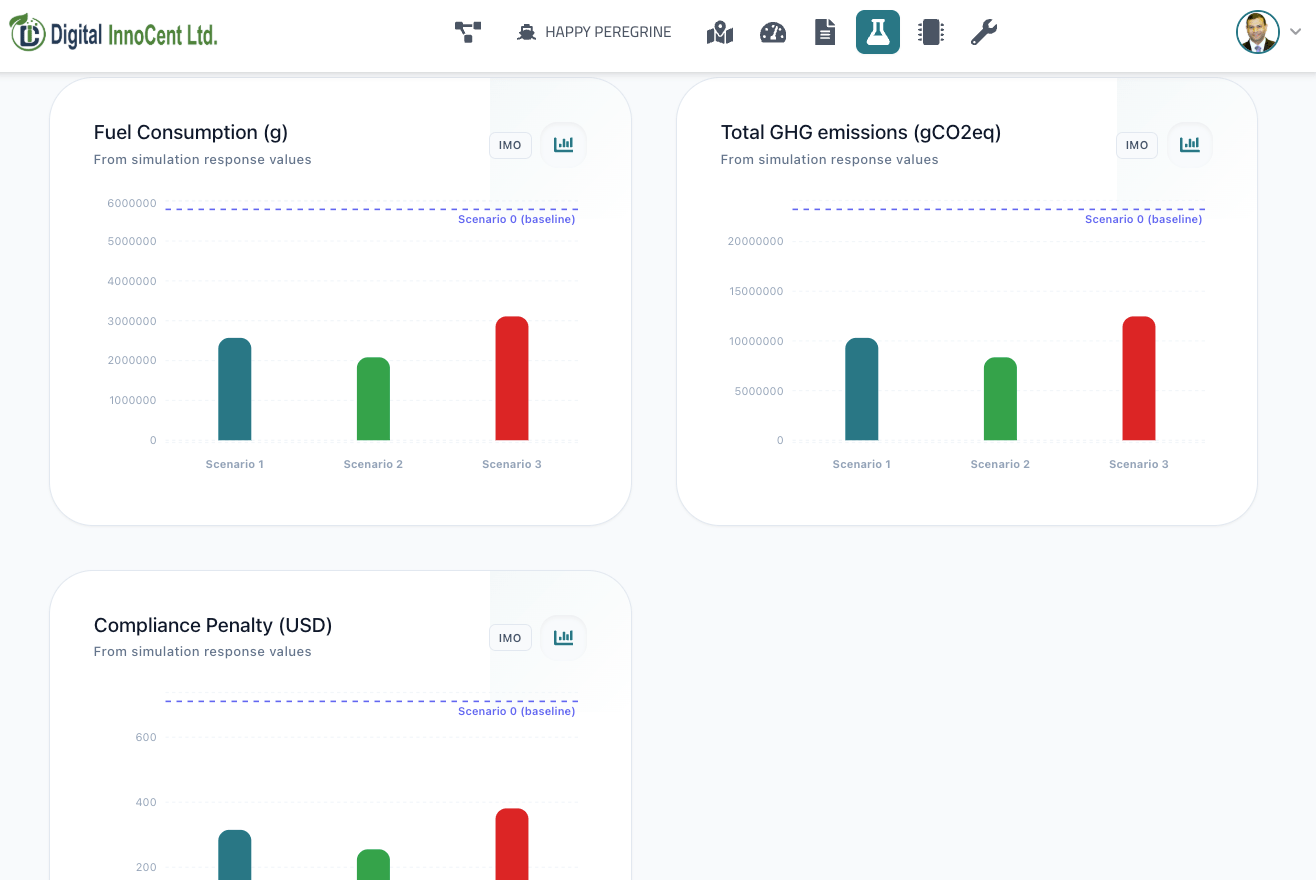This screenshot has width=1316, height=880.
Task: Switch Fuel Consumption chart type button
Action: pyautogui.click(x=564, y=145)
